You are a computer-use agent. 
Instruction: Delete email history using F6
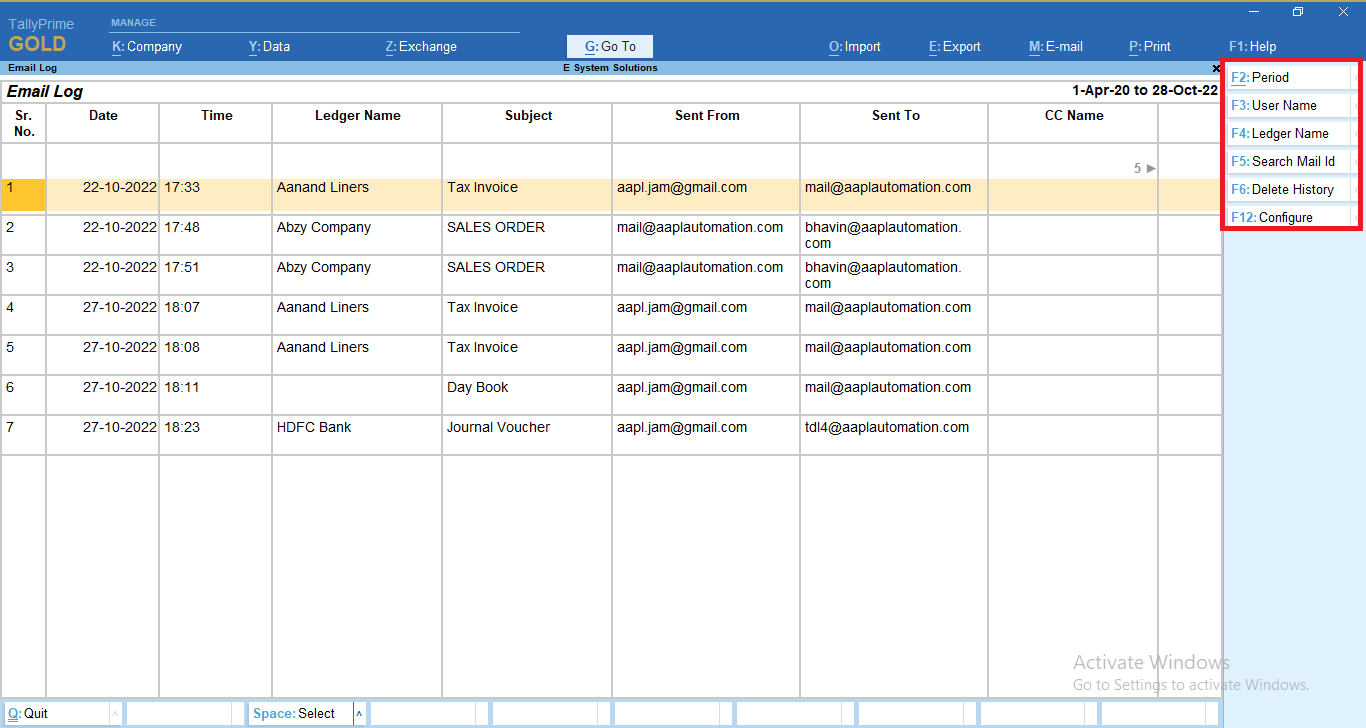click(x=1286, y=189)
